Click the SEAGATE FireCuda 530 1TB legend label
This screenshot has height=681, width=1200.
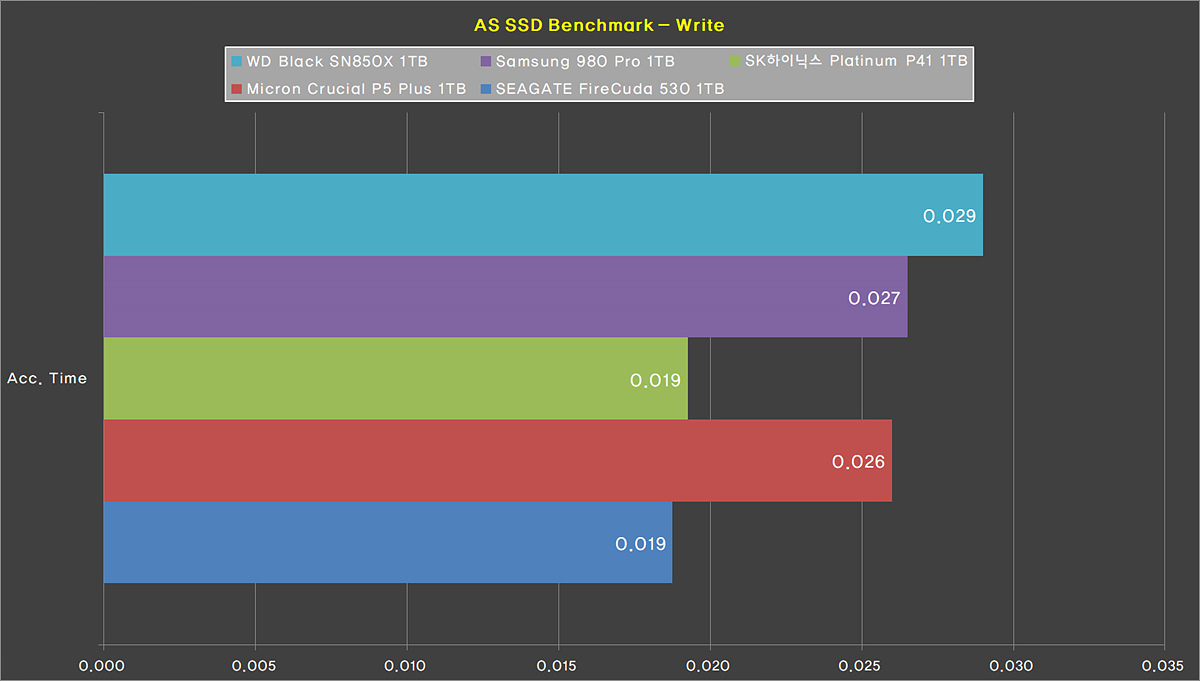(x=610, y=89)
